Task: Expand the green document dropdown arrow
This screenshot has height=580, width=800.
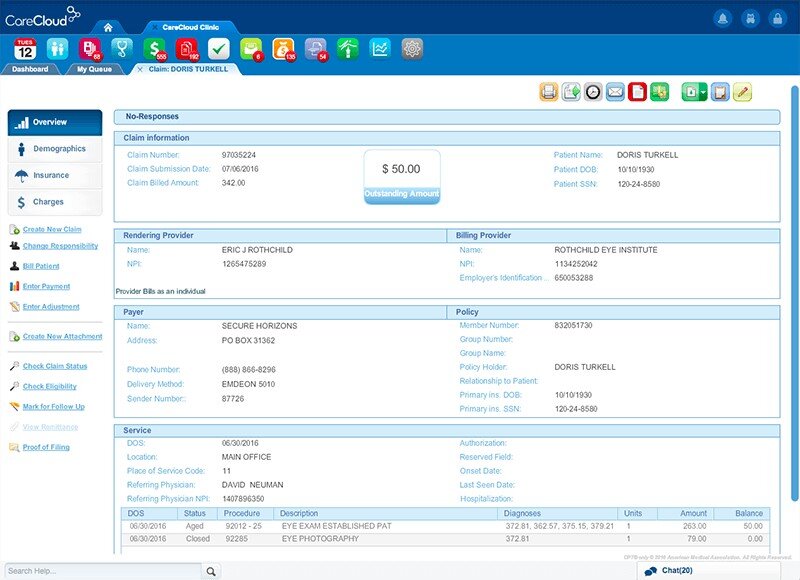Action: (x=703, y=92)
